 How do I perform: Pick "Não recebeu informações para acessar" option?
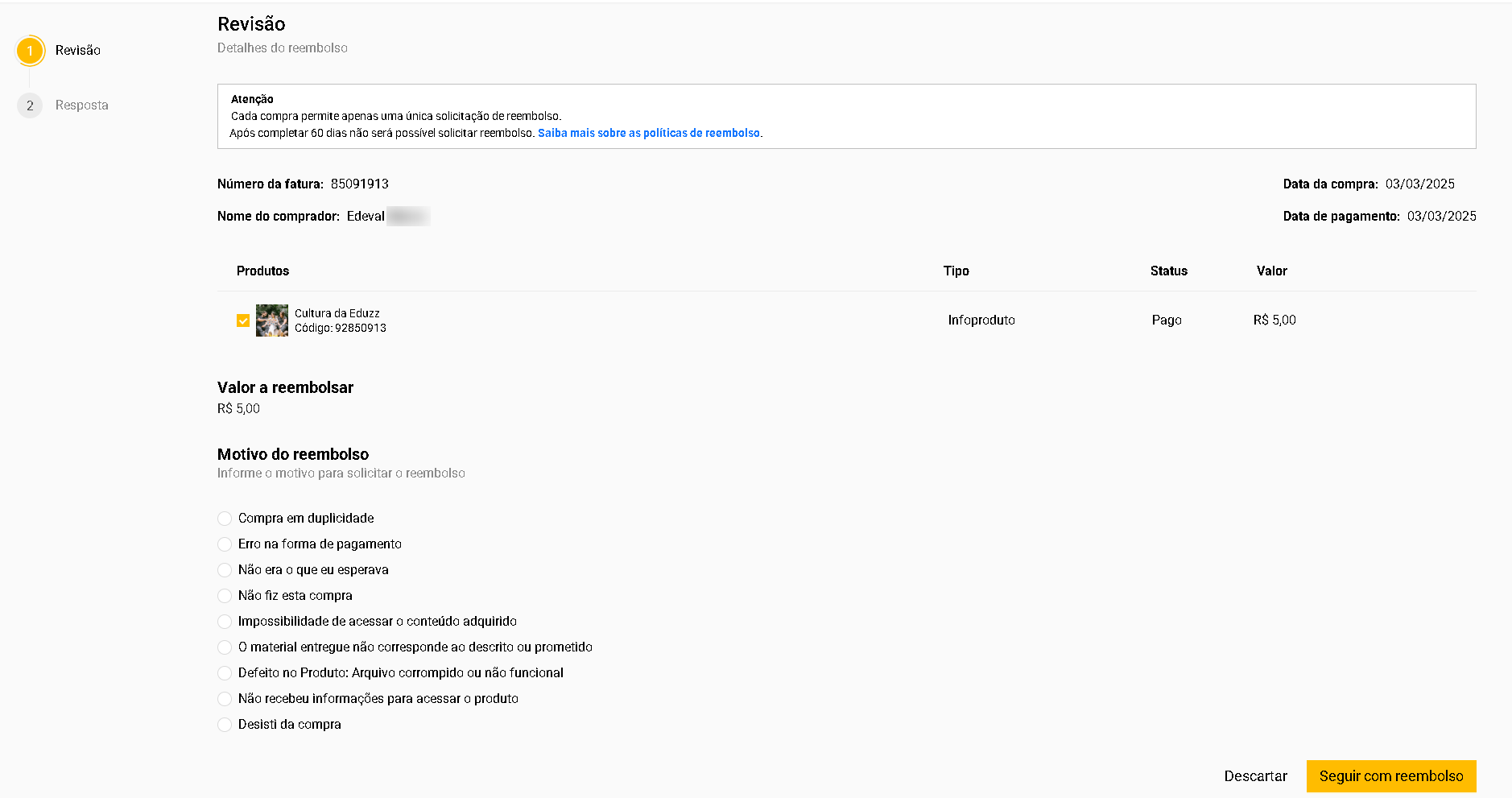(225, 699)
